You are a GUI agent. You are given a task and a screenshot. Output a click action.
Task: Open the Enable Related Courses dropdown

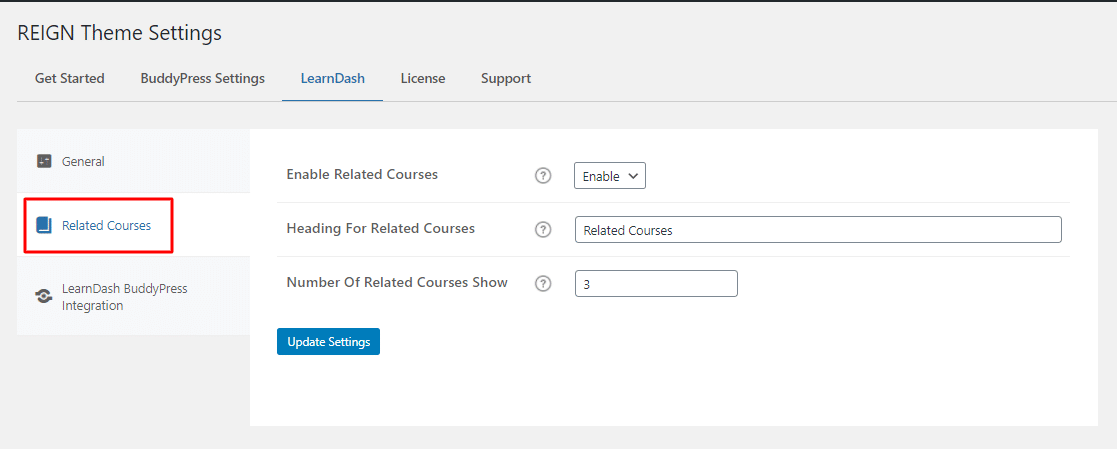(610, 176)
